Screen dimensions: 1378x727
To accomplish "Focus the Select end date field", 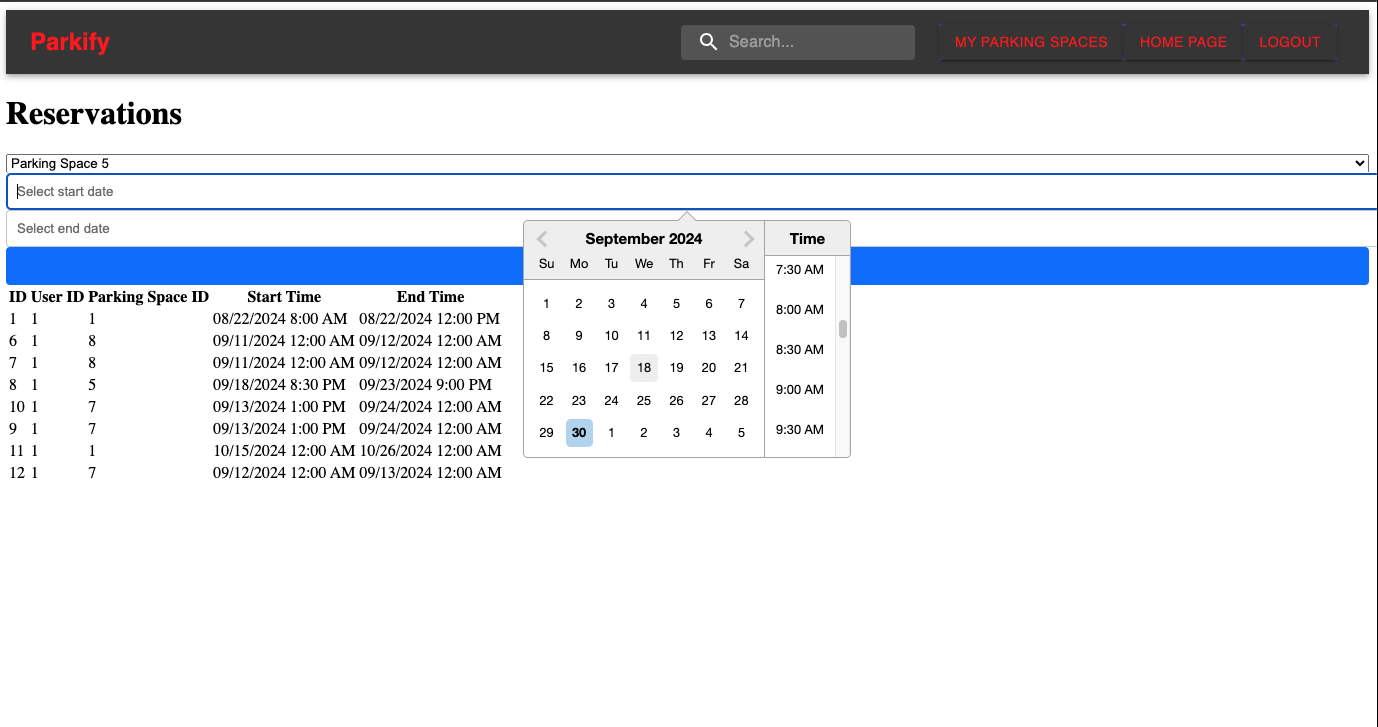I will (x=260, y=229).
